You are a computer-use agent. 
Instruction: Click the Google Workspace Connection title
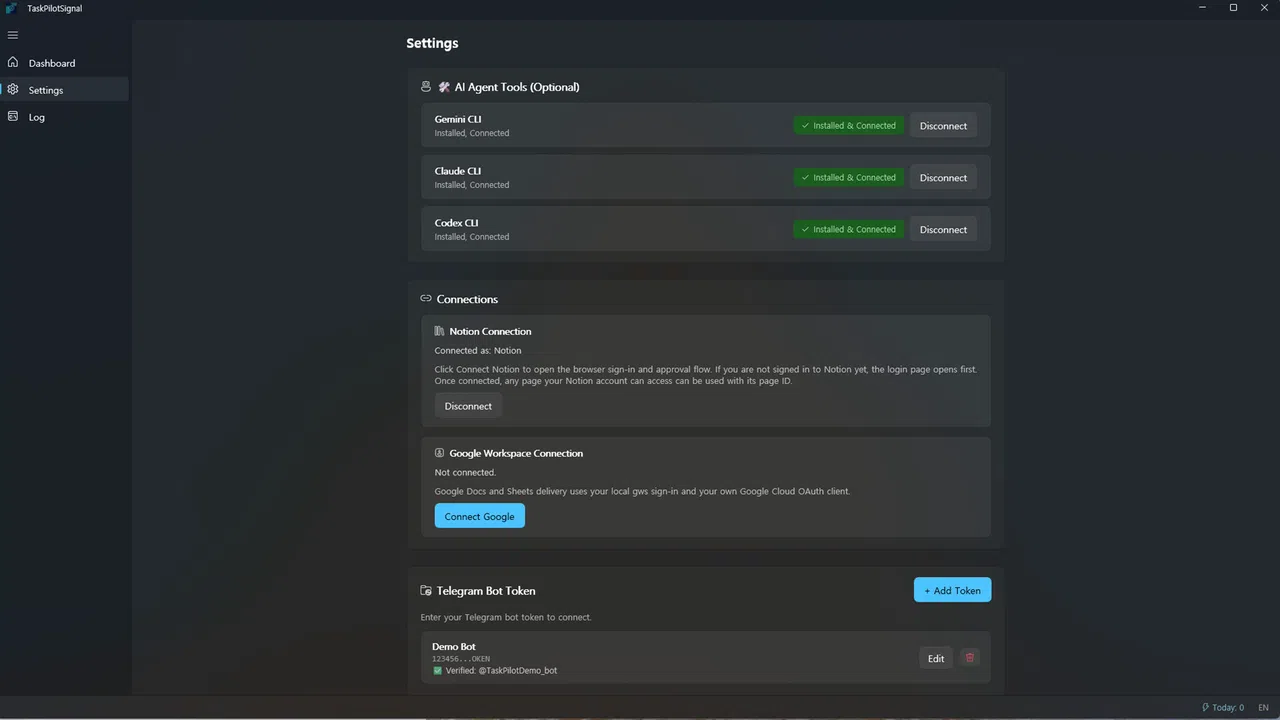pyautogui.click(x=516, y=453)
